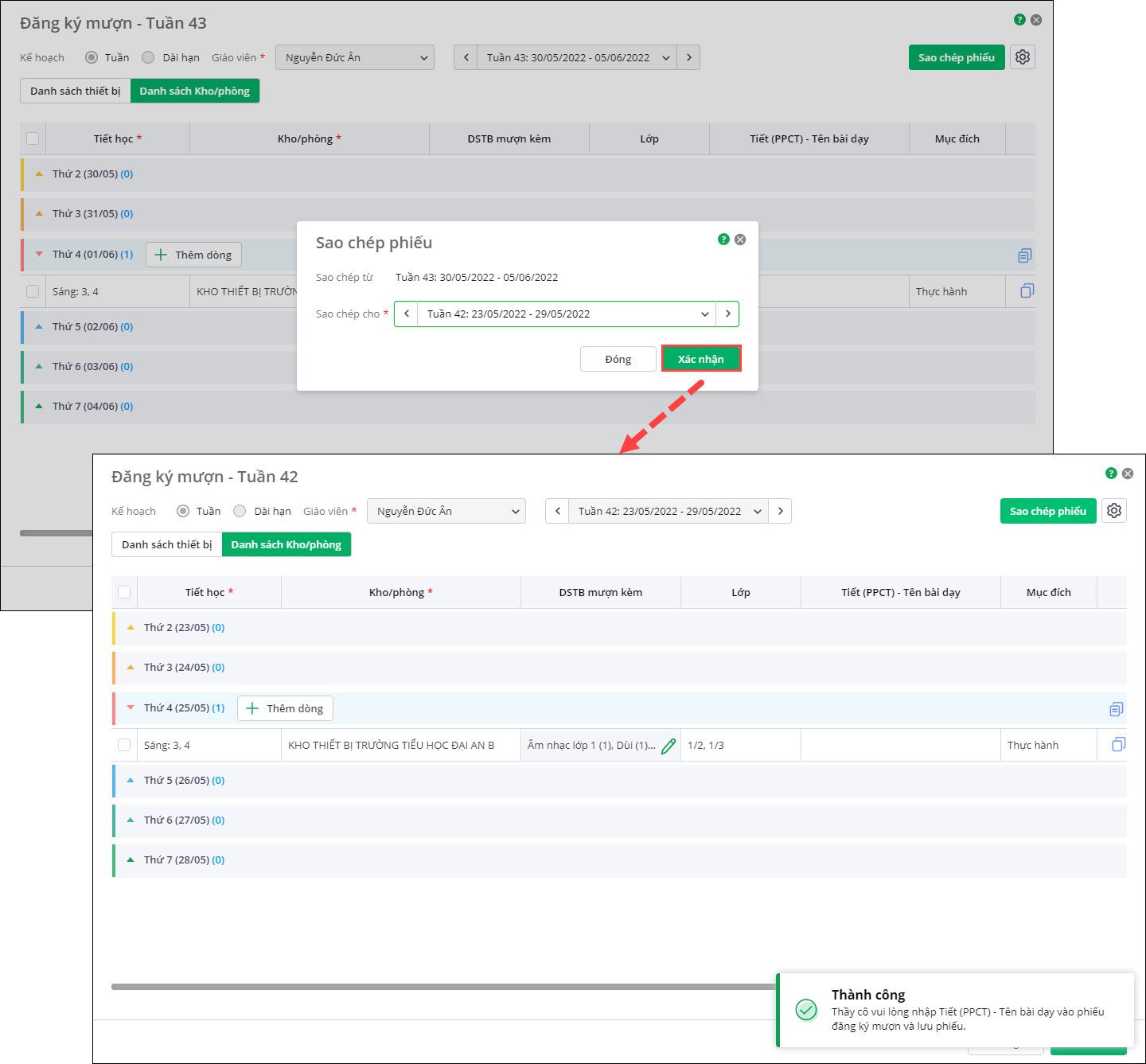Go to next week in Tuần 42 window

coord(780,511)
